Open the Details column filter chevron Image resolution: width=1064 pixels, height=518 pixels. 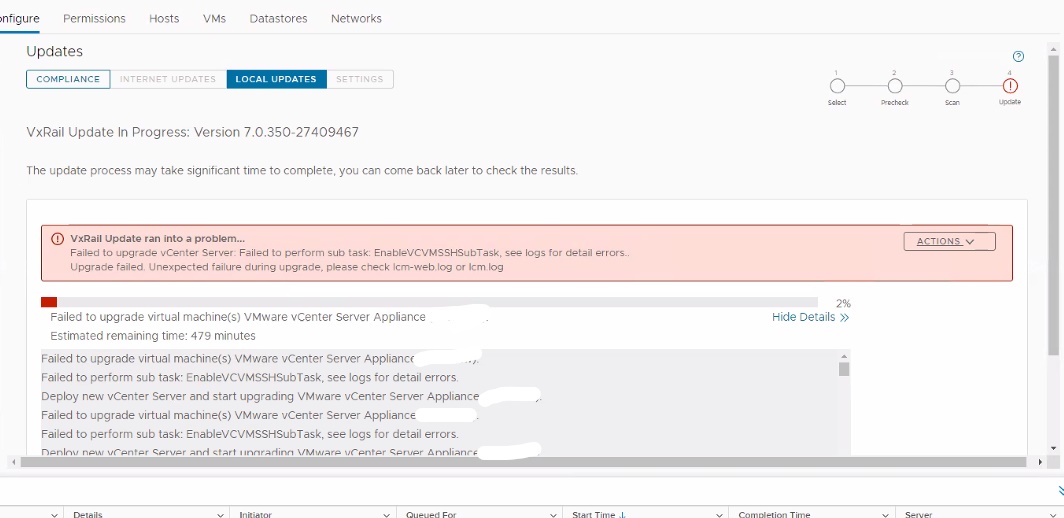coord(219,515)
